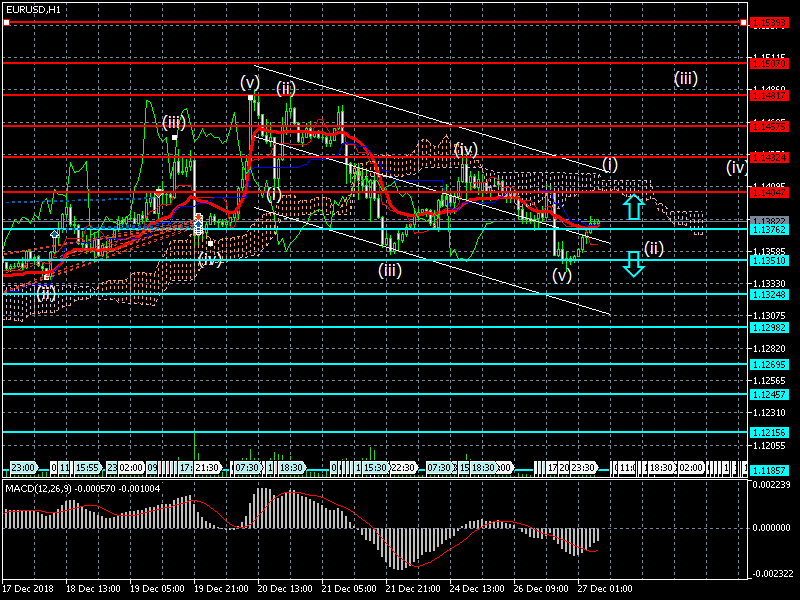The image size is (800, 600).
Task: Click the cyan down arrow marker
Action: (632, 264)
